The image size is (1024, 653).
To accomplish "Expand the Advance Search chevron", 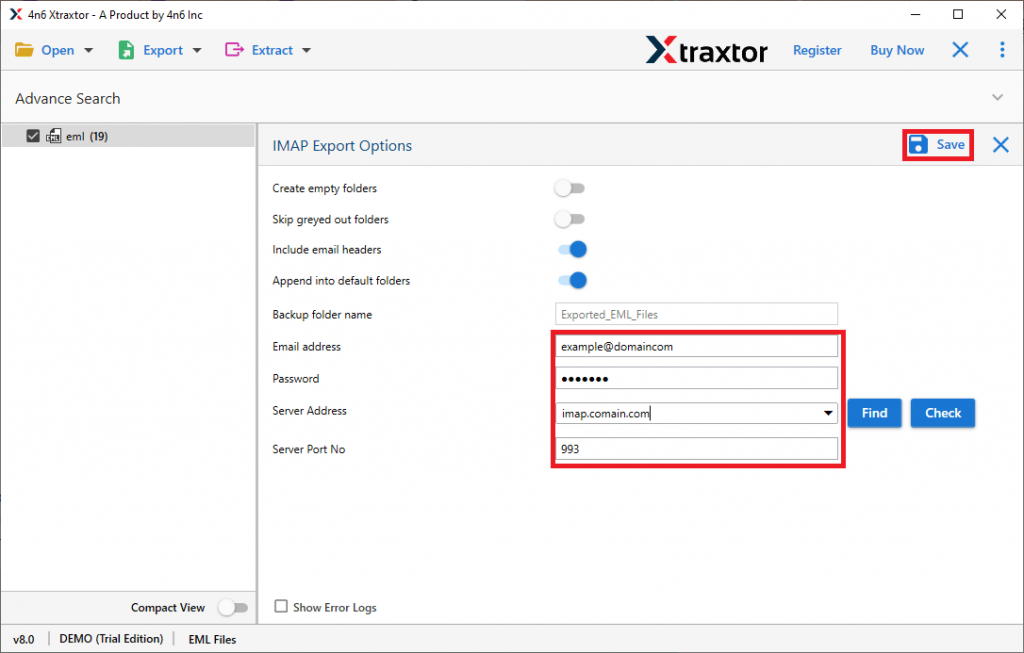I will pyautogui.click(x=997, y=98).
